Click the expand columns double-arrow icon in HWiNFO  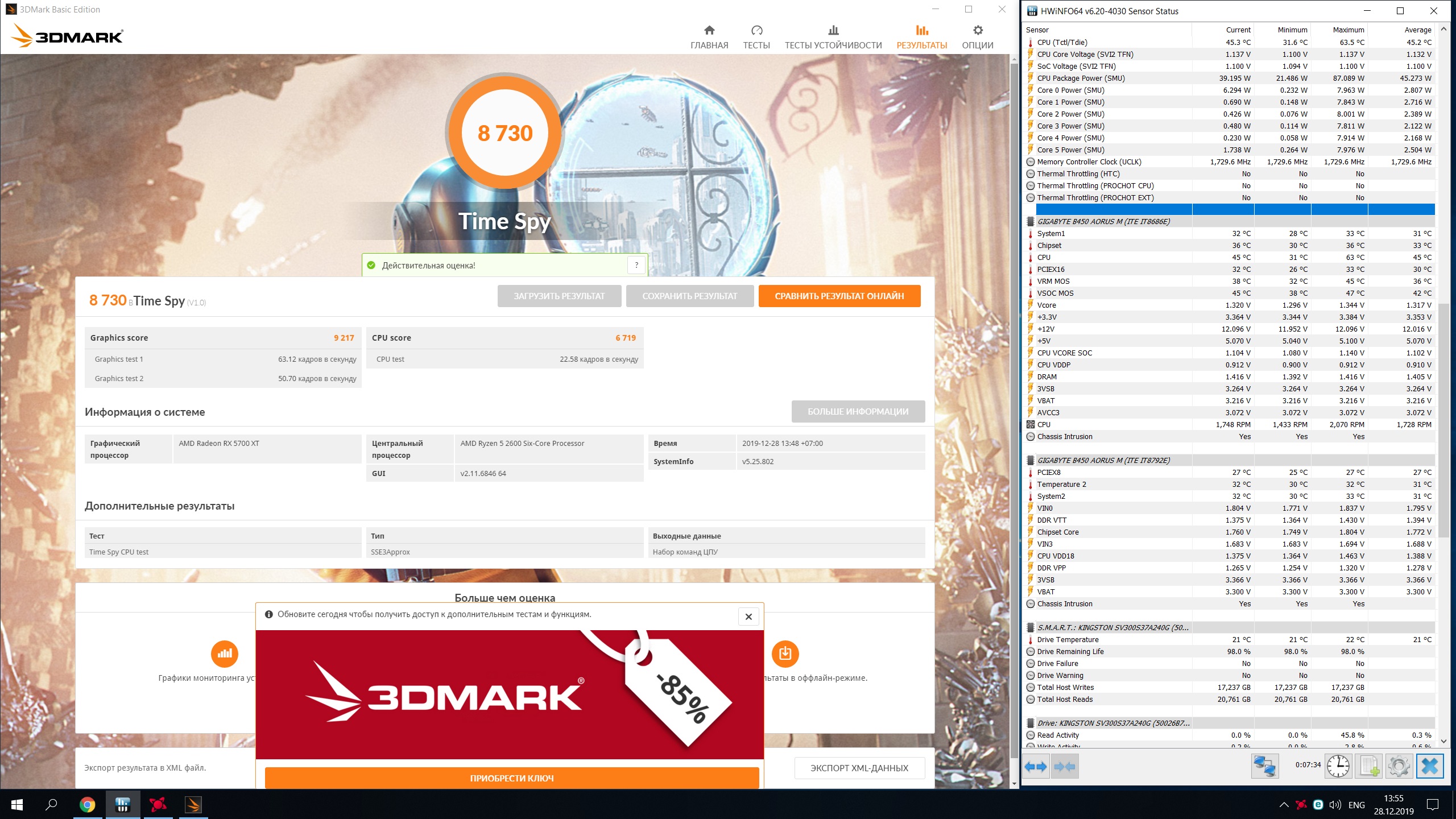point(1036,767)
